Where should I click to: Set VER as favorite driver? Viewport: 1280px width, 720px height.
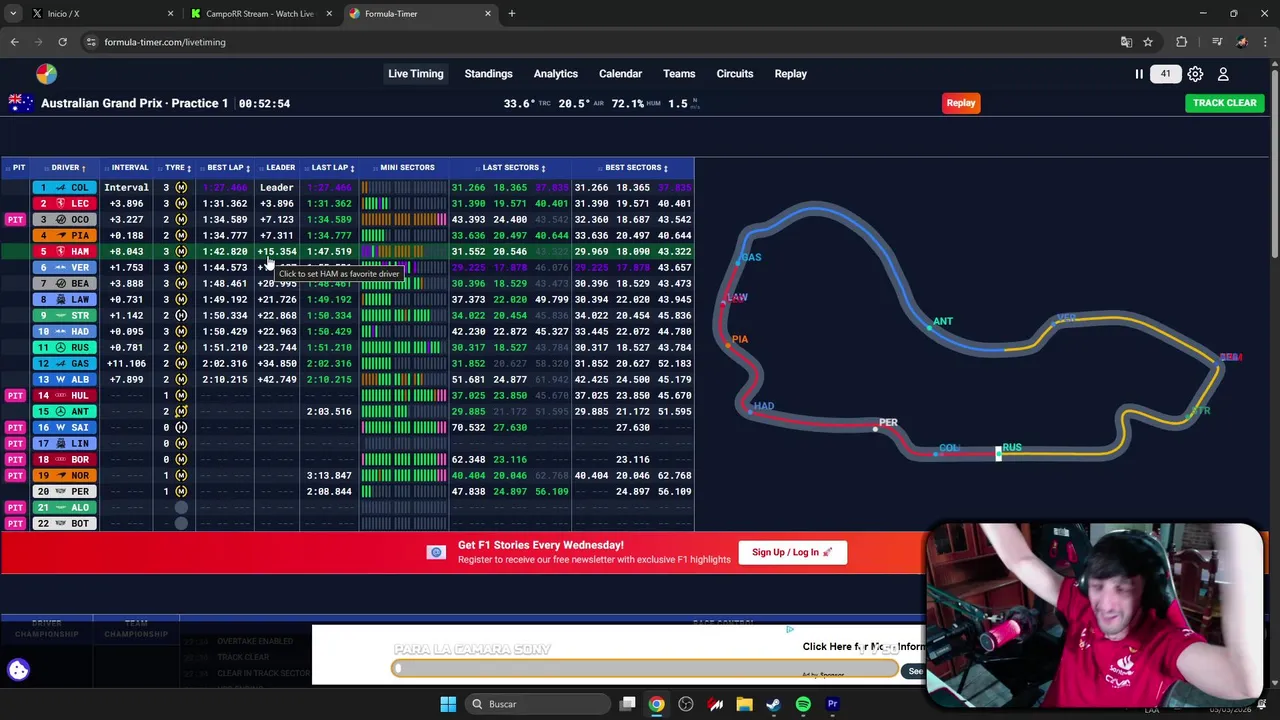tap(65, 267)
